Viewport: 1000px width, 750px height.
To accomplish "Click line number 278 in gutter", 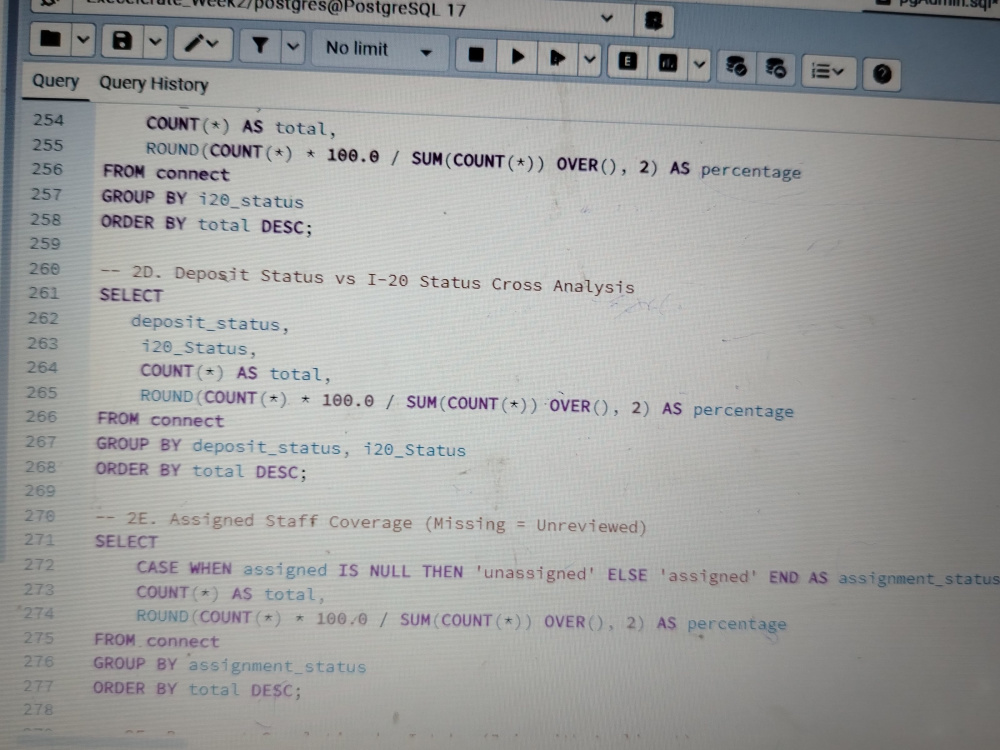I will [x=37, y=709].
